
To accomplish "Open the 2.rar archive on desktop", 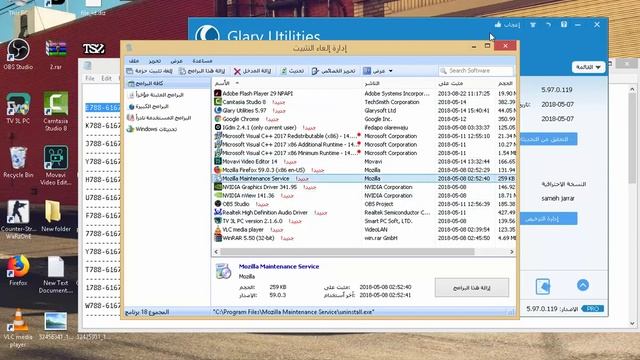I will [x=56, y=54].
